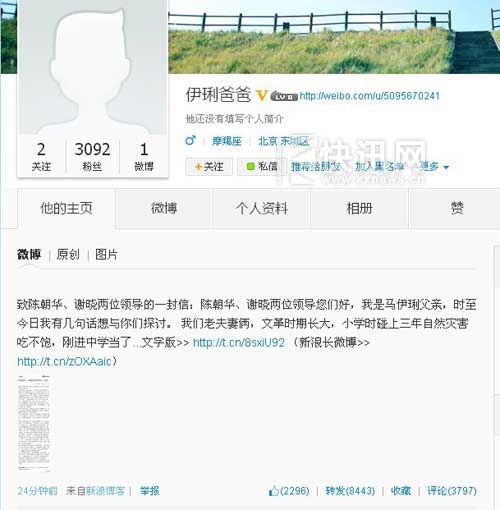Filter posts by 原创
Image resolution: width=500 pixels, height=510 pixels.
68,255
